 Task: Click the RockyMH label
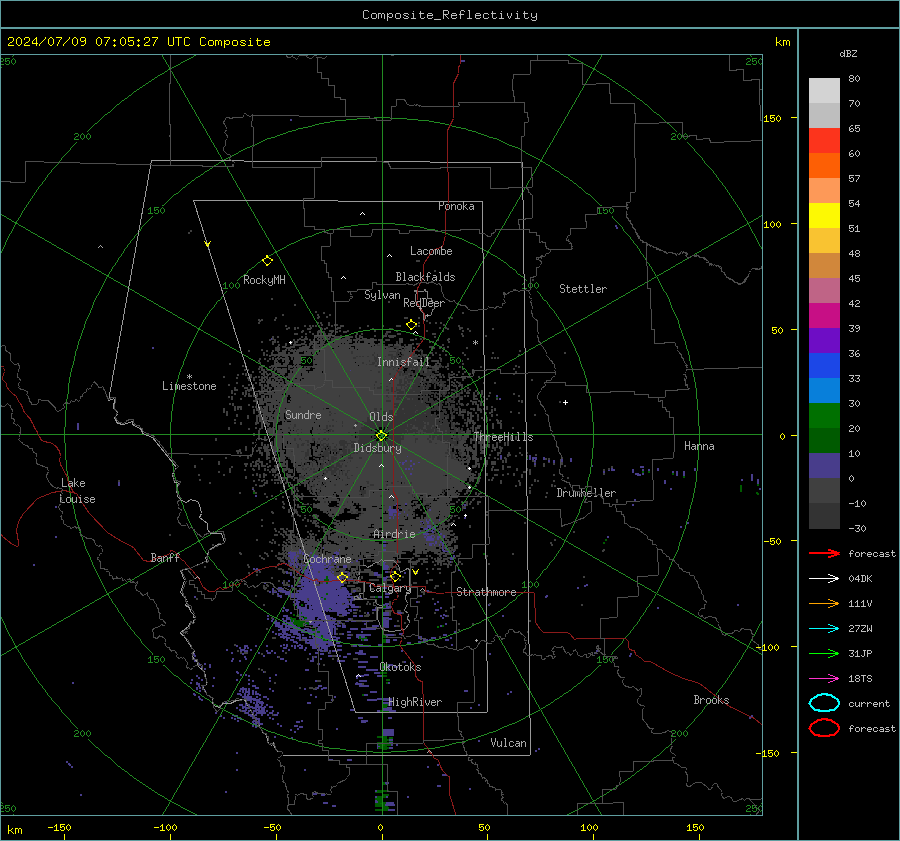[264, 280]
